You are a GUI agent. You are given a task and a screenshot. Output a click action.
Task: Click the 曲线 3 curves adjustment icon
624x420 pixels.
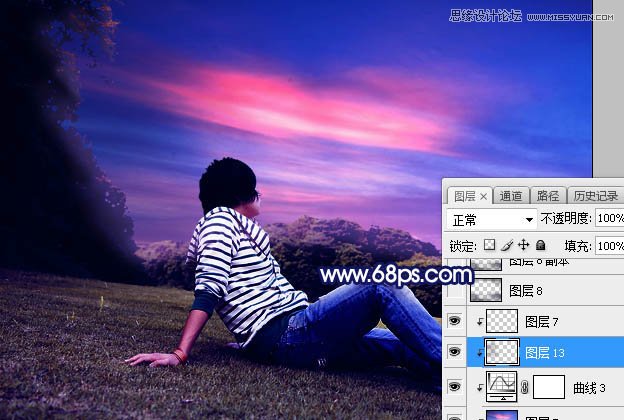click(x=502, y=386)
